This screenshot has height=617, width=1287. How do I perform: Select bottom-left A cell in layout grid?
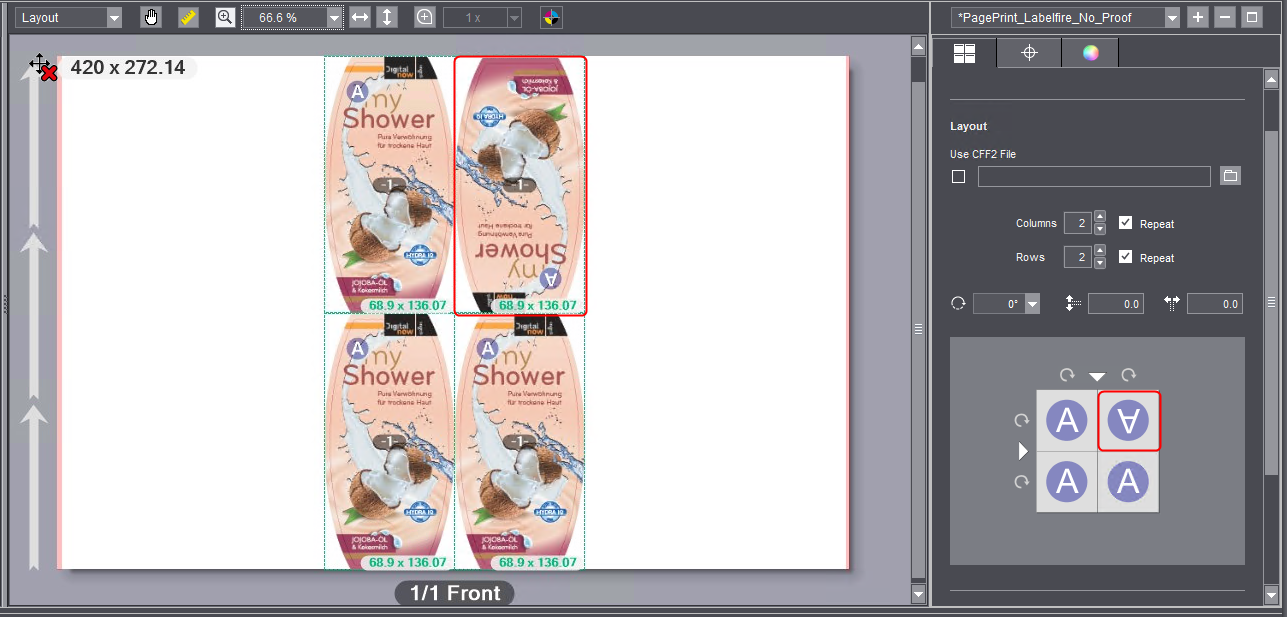tap(1067, 482)
